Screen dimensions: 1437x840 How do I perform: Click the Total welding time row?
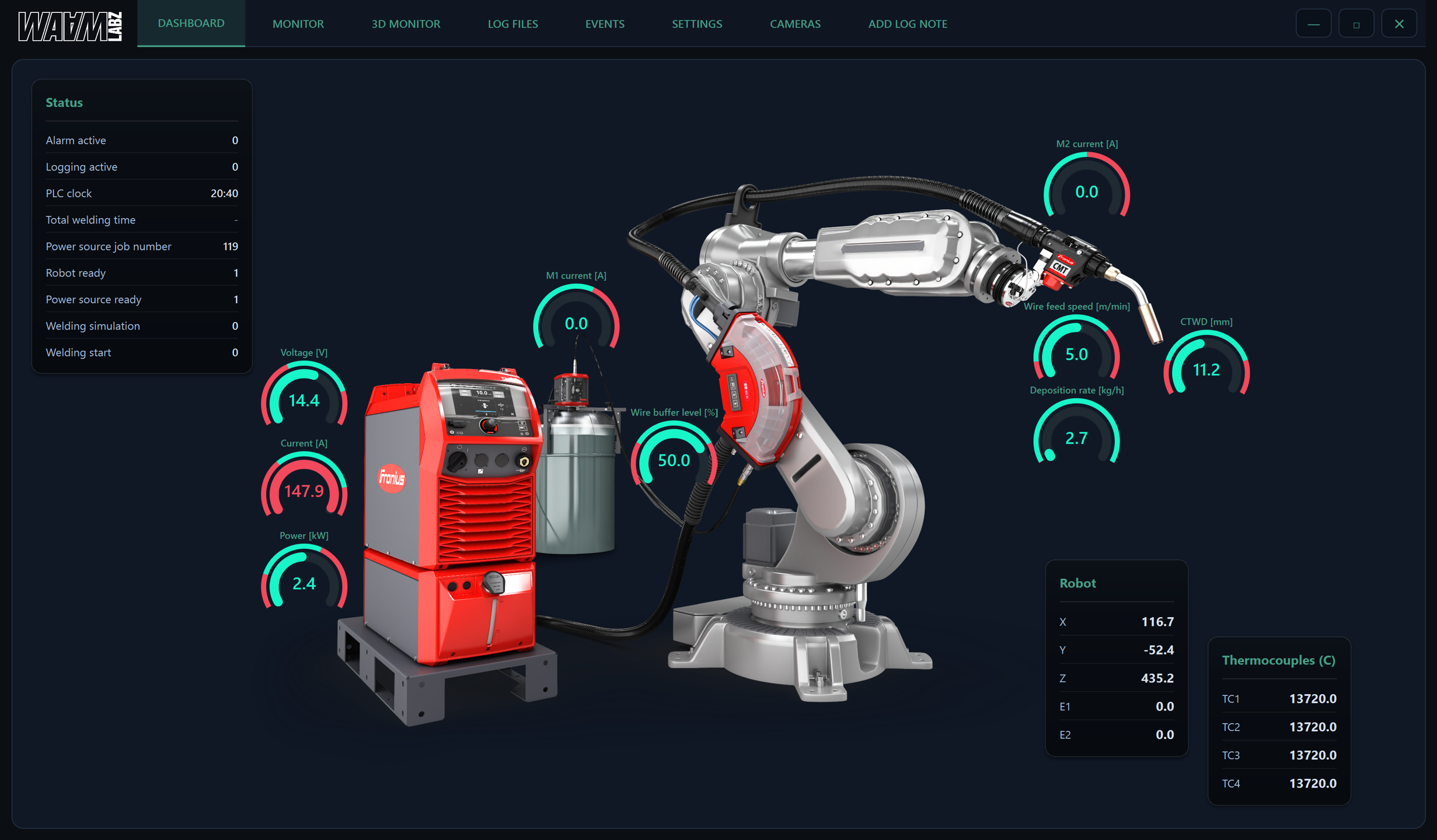pos(142,220)
